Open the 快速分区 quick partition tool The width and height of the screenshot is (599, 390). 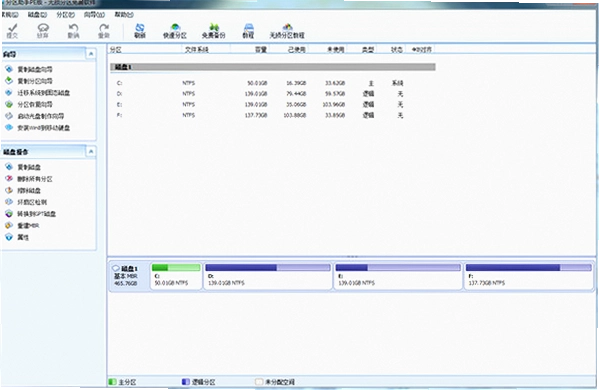coord(175,31)
